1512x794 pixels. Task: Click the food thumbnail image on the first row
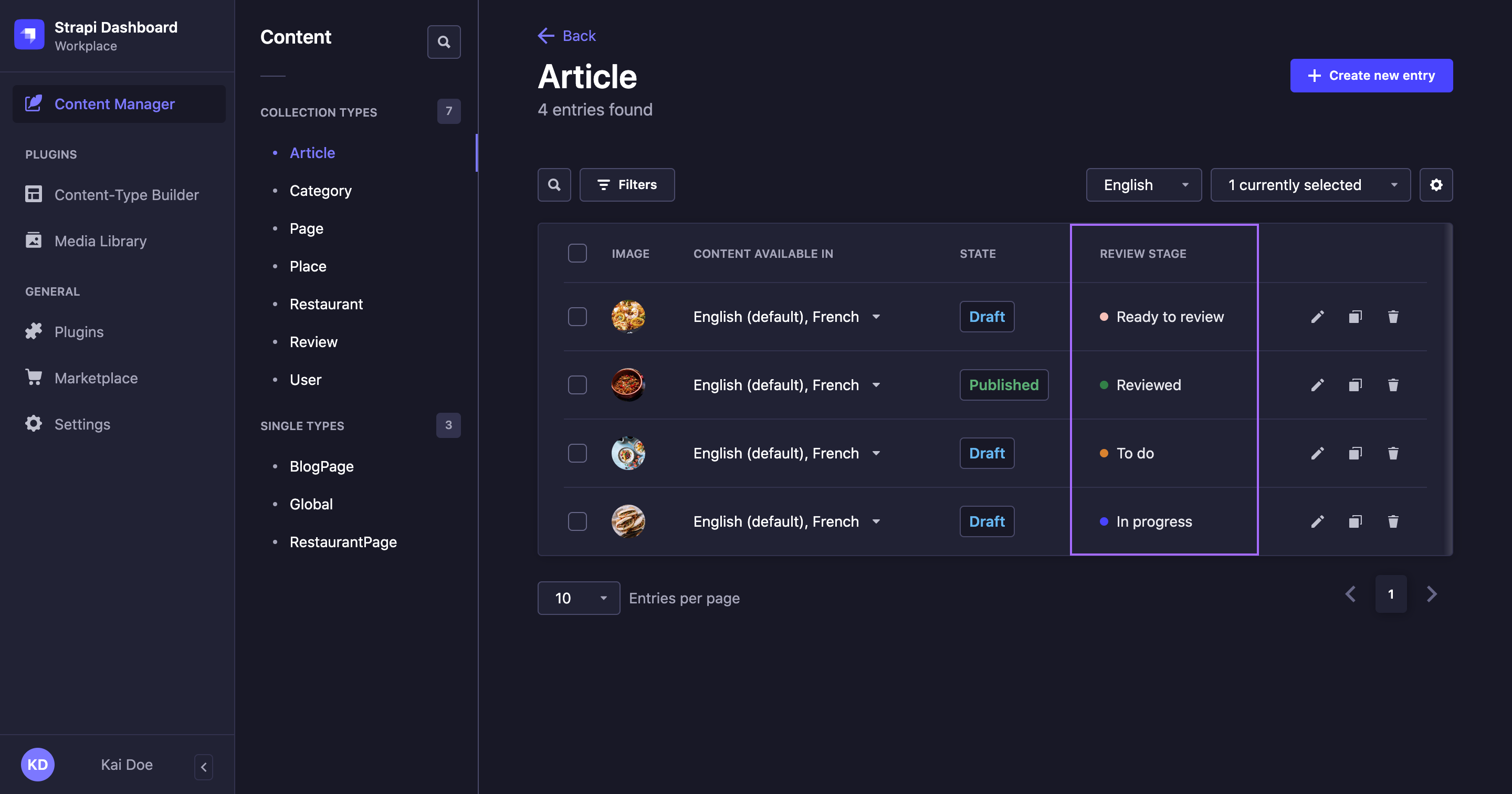tap(628, 316)
